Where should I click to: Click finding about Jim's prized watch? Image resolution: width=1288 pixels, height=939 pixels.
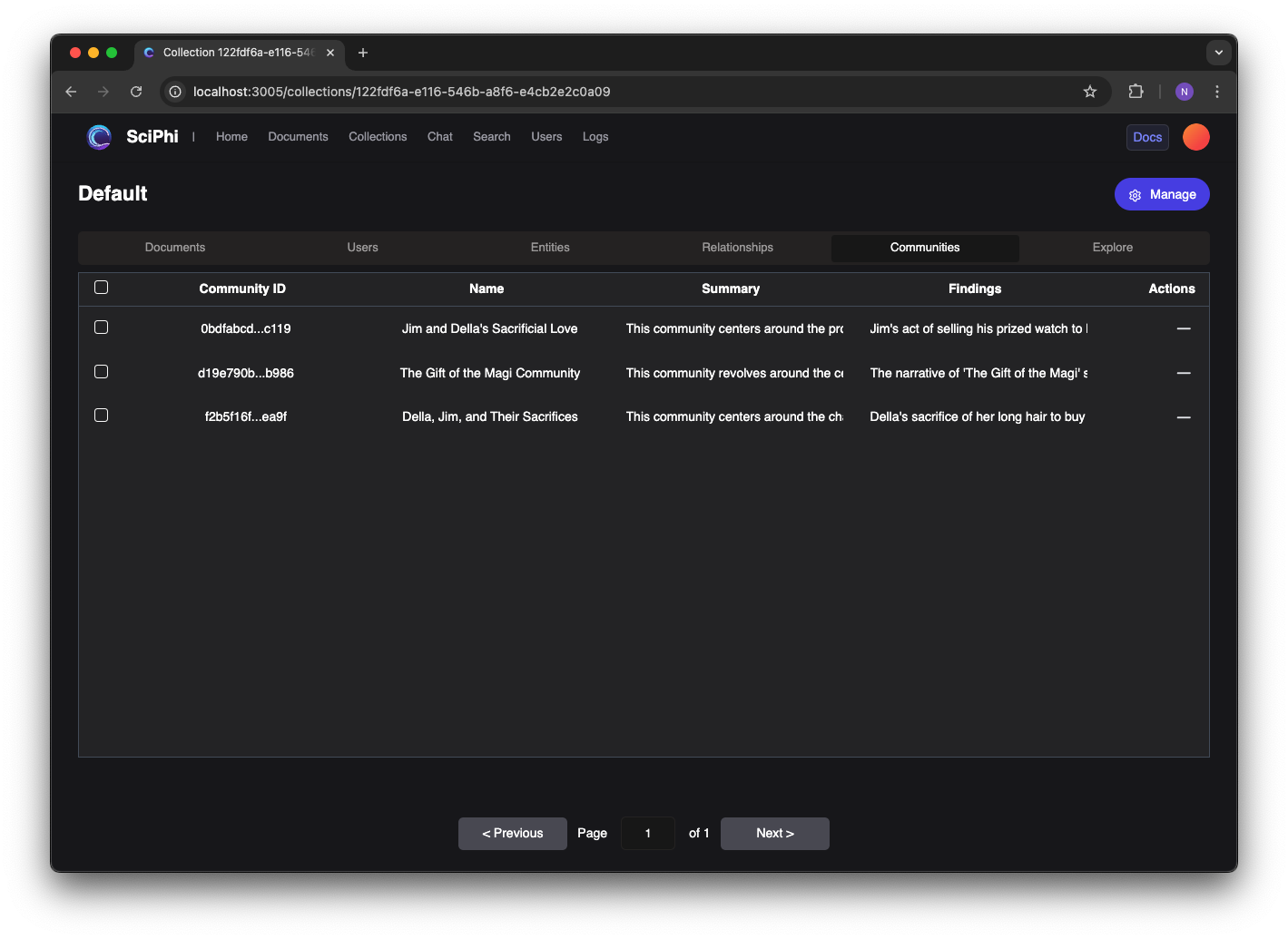tap(978, 328)
